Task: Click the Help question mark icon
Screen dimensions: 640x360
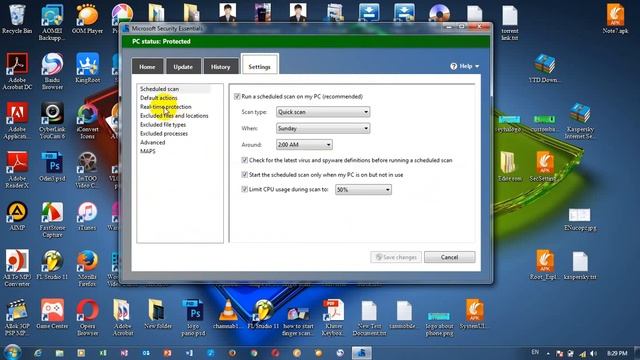Action: (453, 66)
